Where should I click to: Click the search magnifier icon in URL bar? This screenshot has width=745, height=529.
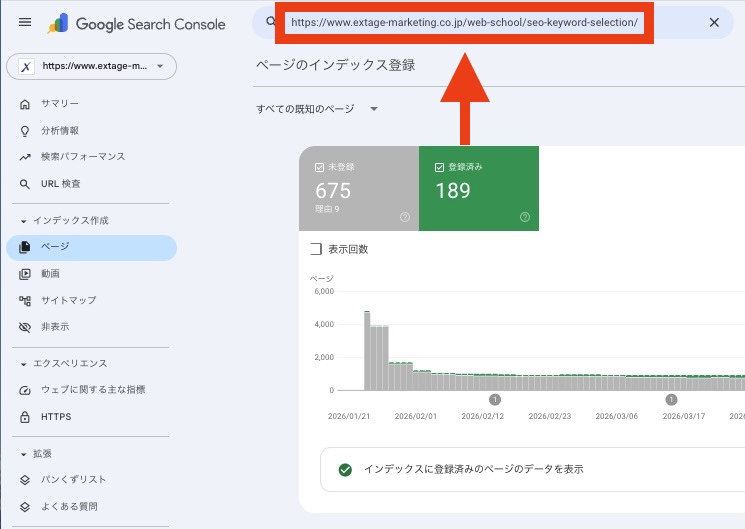click(270, 21)
